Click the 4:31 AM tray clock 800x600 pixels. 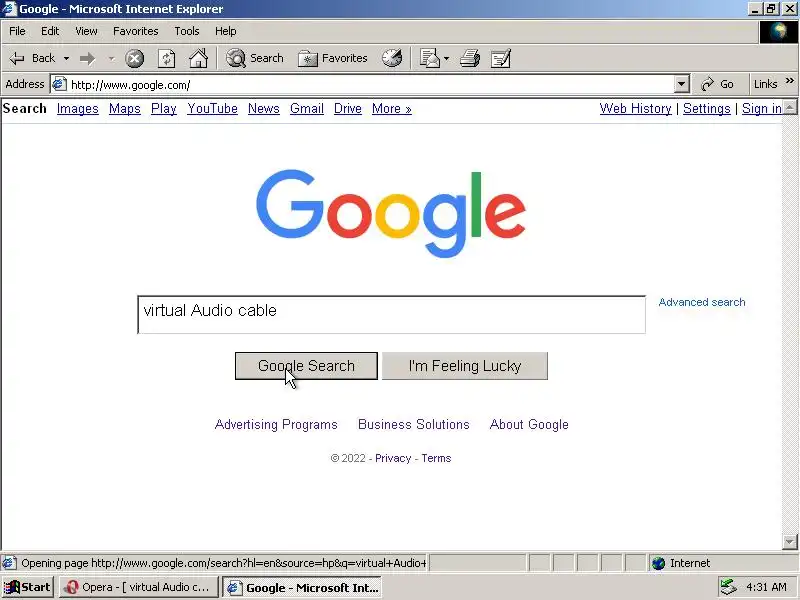tap(766, 587)
